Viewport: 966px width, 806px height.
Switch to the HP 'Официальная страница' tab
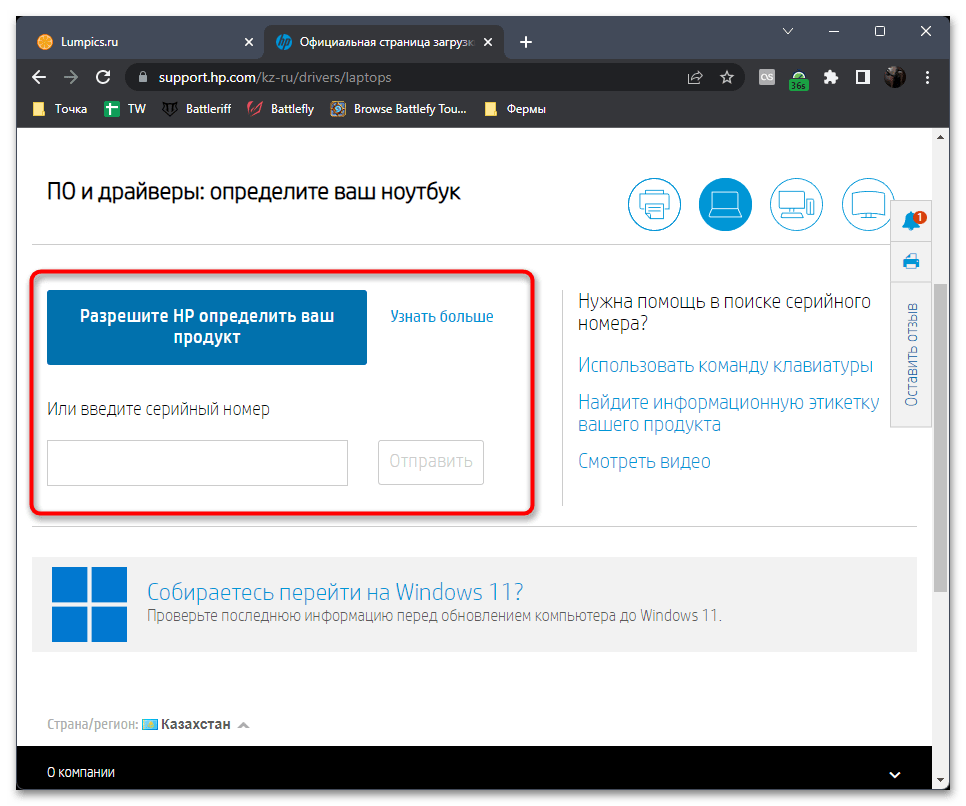coord(384,42)
